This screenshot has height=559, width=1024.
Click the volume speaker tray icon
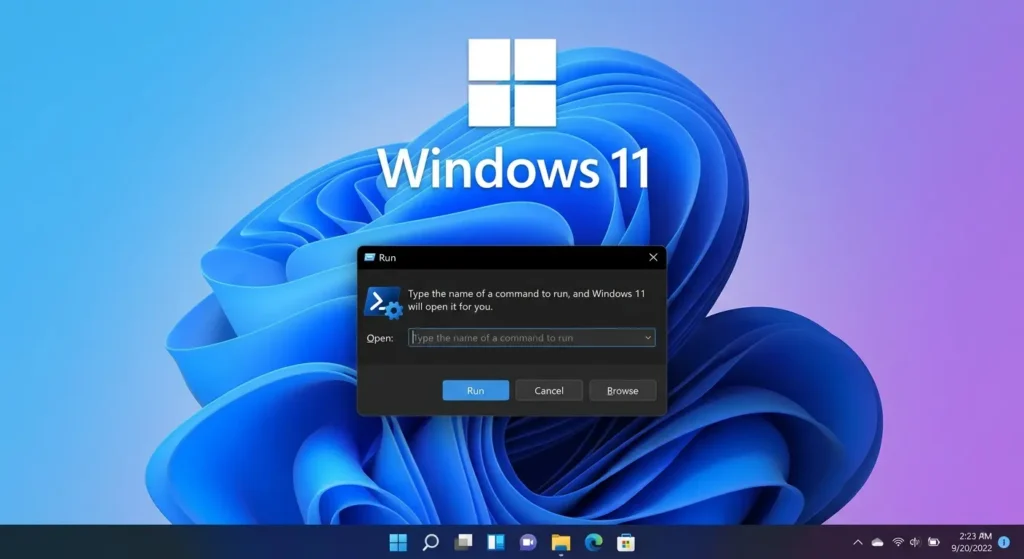click(x=915, y=542)
